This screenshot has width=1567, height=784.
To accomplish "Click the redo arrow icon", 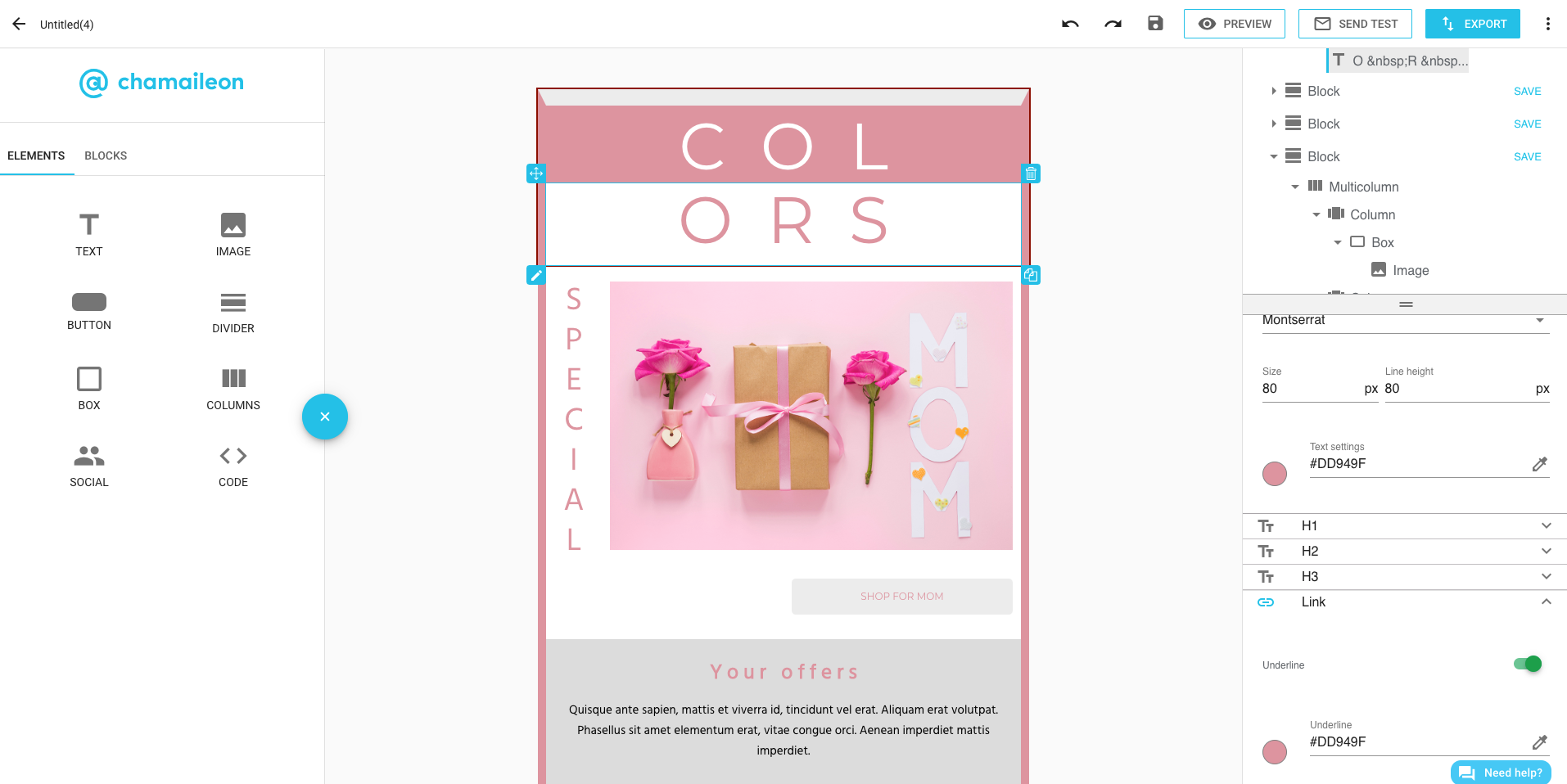I will 1113,24.
